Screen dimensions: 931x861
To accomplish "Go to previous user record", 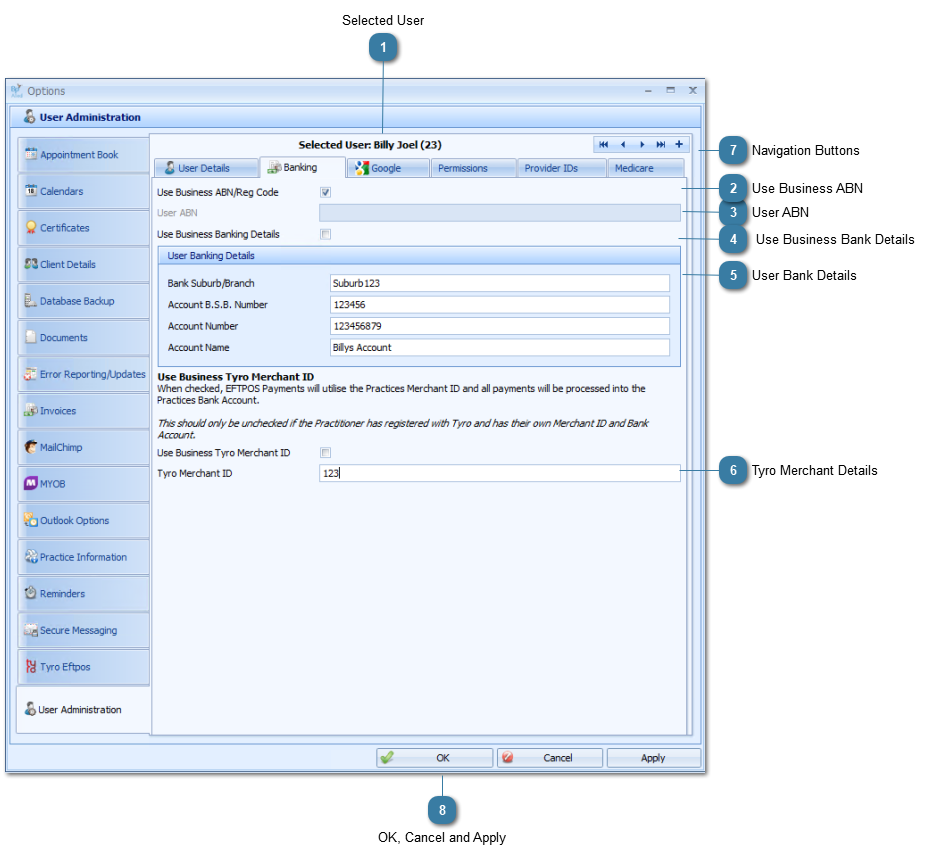I will click(623, 144).
